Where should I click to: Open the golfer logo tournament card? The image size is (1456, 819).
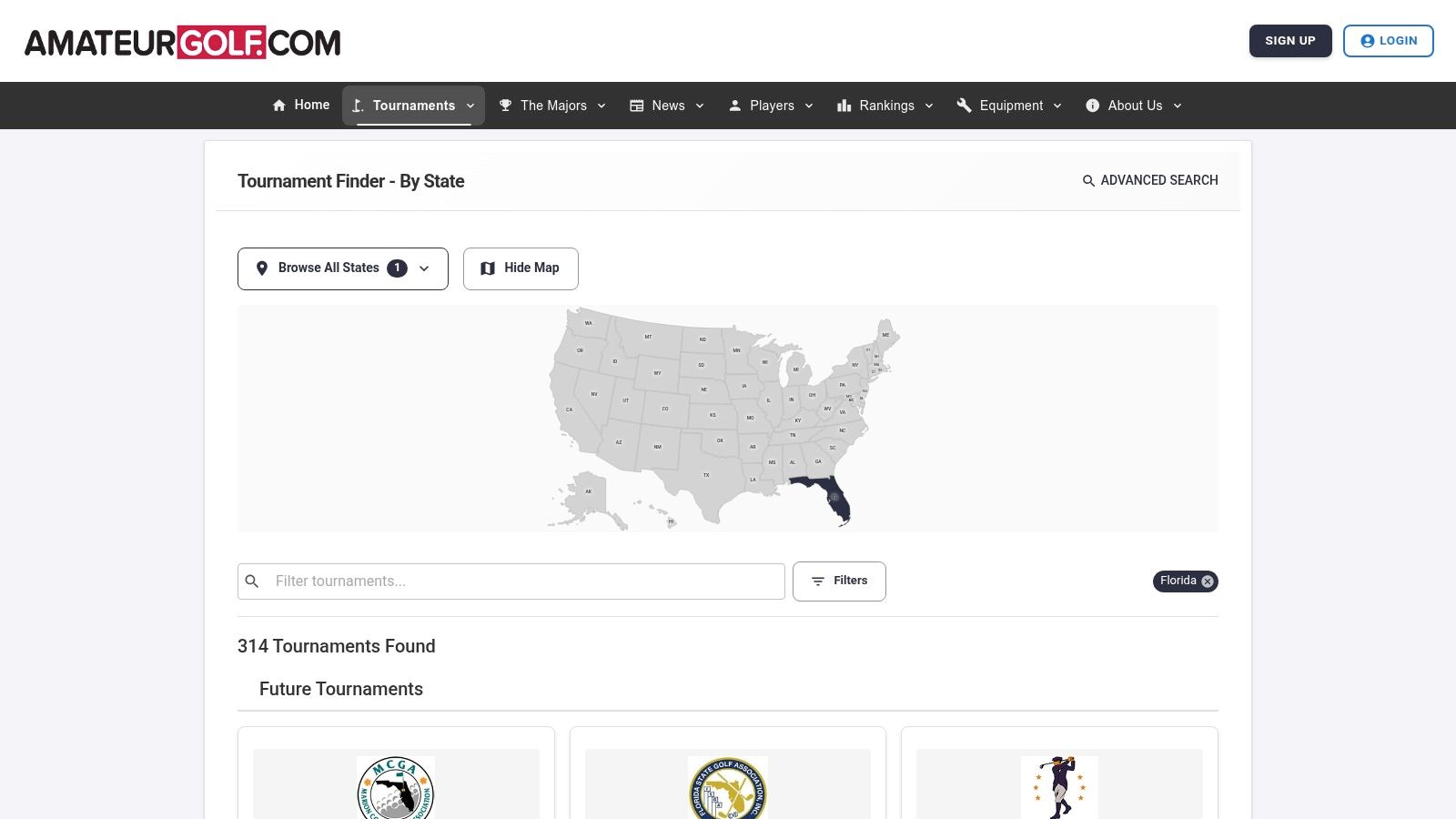coord(1059,788)
